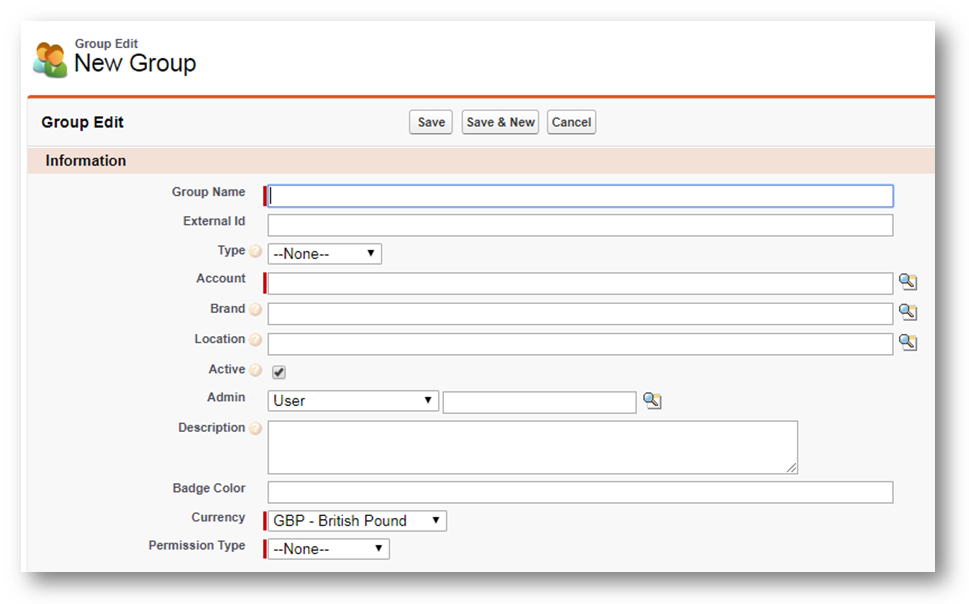
Task: Open the Admin User type dropdown
Action: point(353,401)
